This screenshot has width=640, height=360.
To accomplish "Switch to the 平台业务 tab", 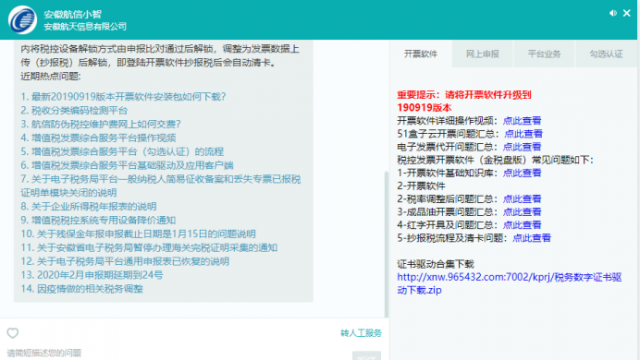I will click(544, 54).
